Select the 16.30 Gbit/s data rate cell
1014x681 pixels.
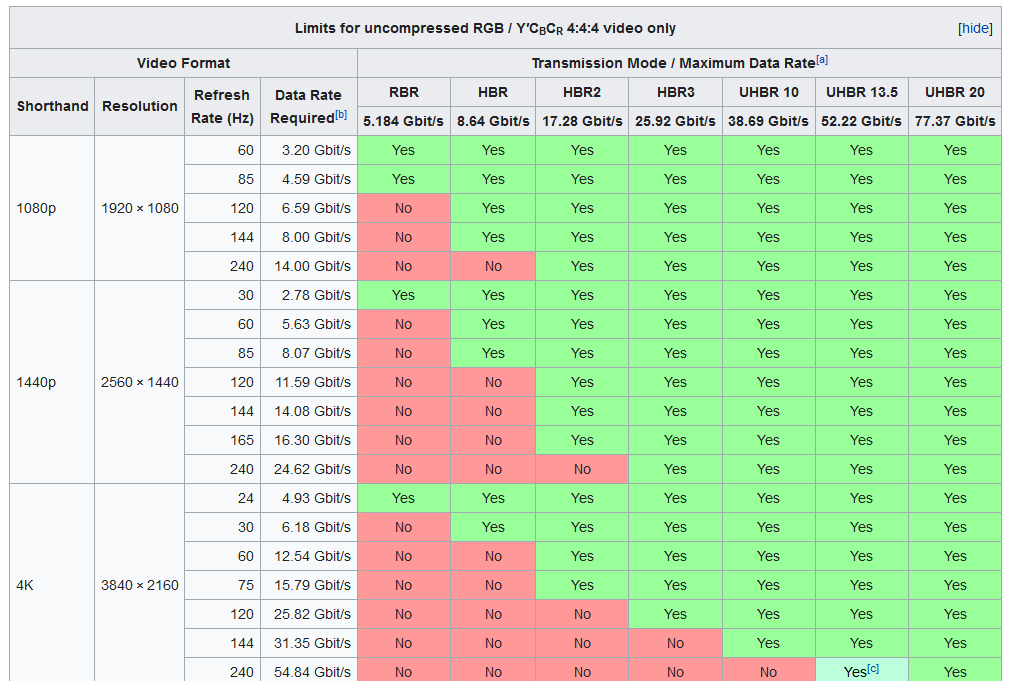click(308, 440)
